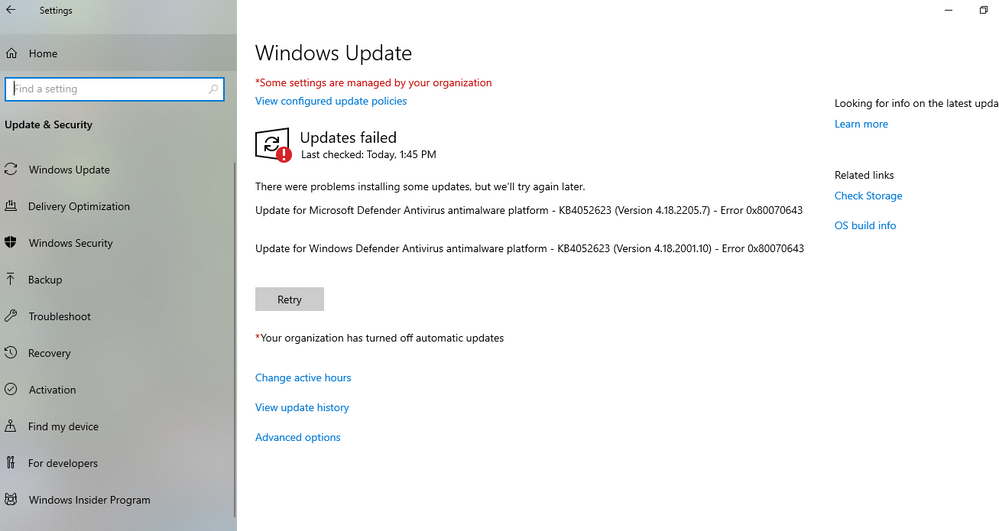Click the search magnifier icon
This screenshot has height=531, width=999.
[213, 89]
